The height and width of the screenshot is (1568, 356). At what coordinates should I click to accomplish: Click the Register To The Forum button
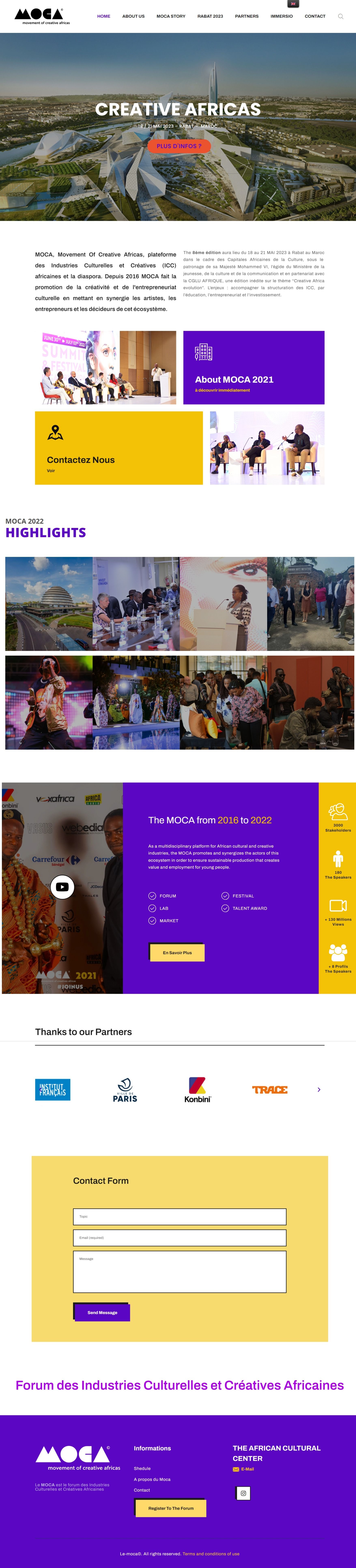click(171, 1508)
